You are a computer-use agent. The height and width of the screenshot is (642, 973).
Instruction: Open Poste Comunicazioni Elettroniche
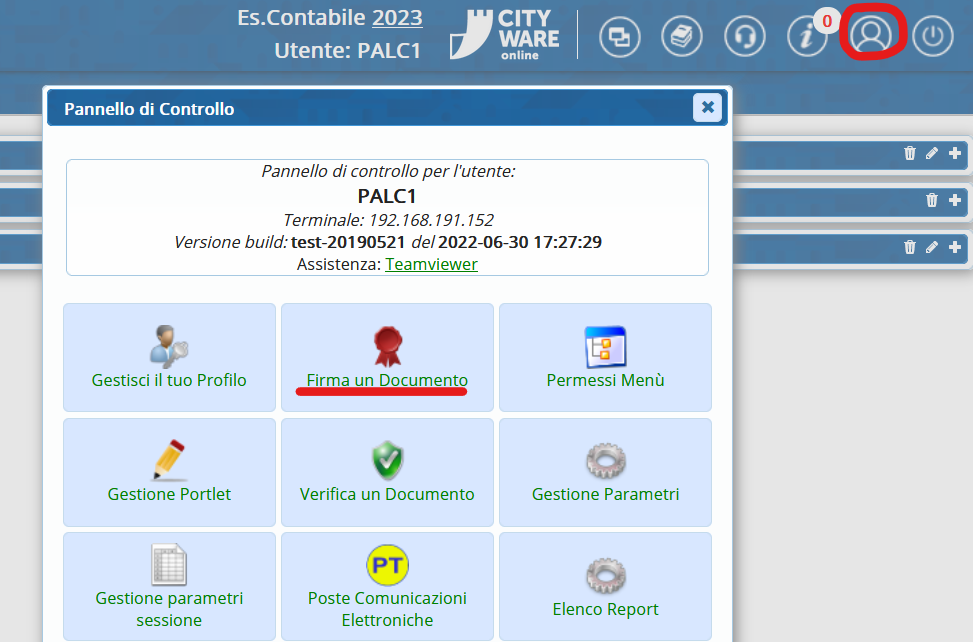(x=387, y=586)
